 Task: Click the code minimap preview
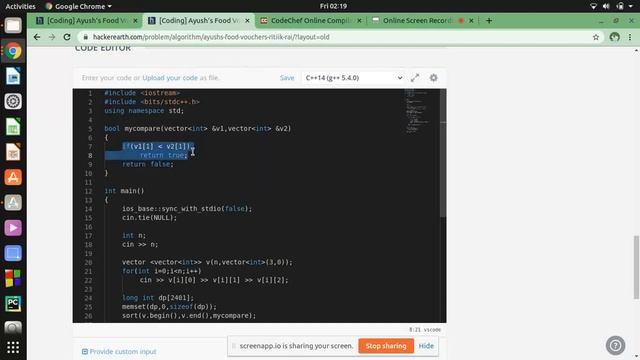[416, 111]
